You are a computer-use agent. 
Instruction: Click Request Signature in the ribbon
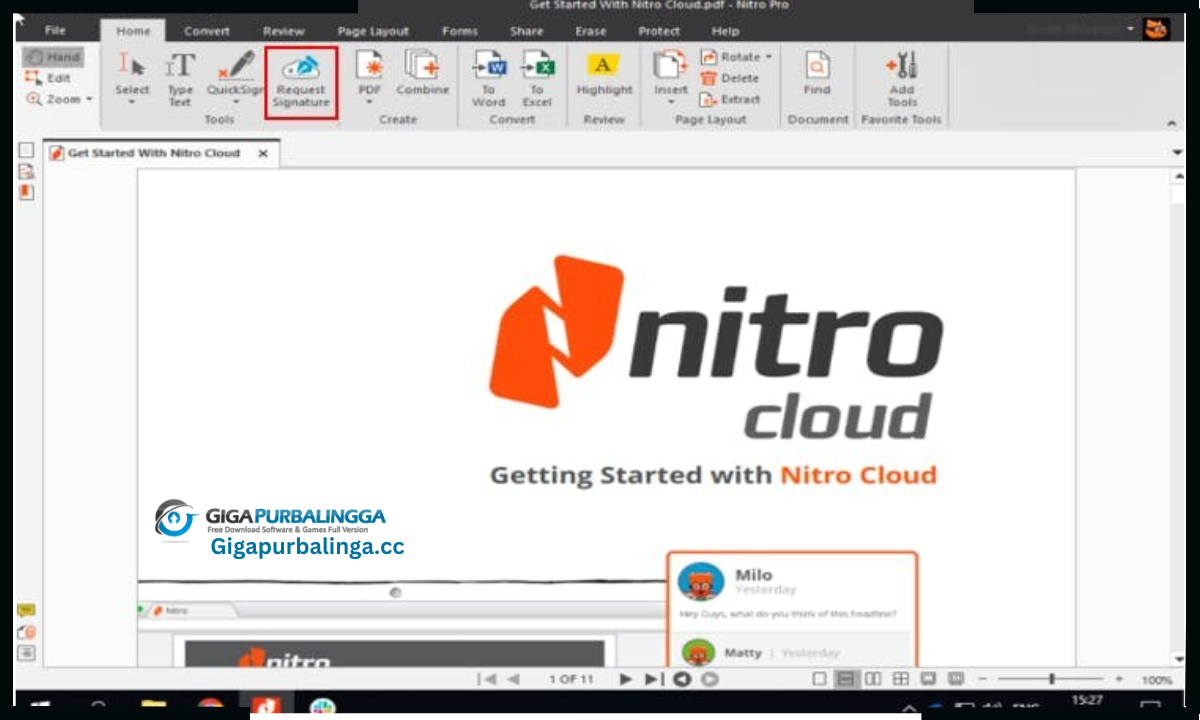click(x=301, y=82)
